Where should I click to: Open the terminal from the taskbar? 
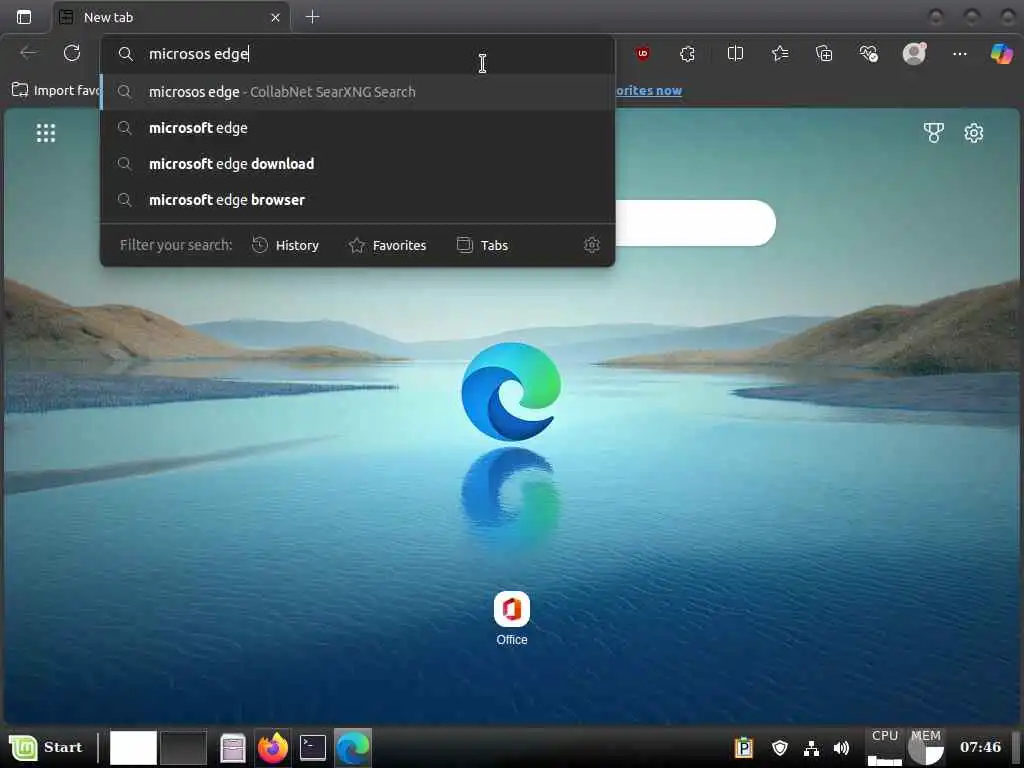pos(313,747)
